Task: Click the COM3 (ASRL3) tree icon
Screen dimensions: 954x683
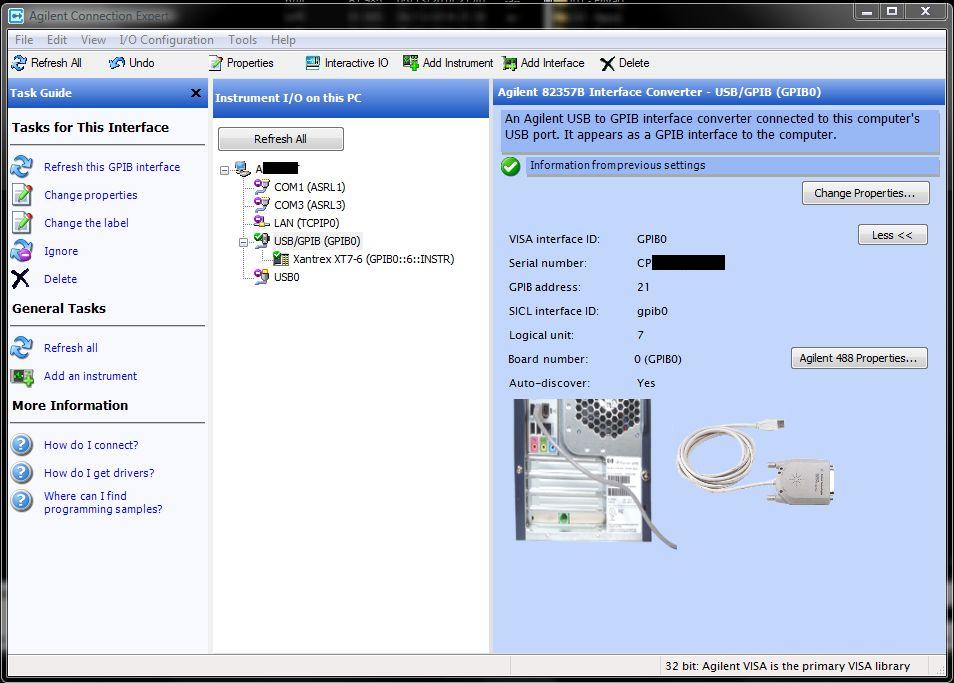Action: (x=262, y=204)
